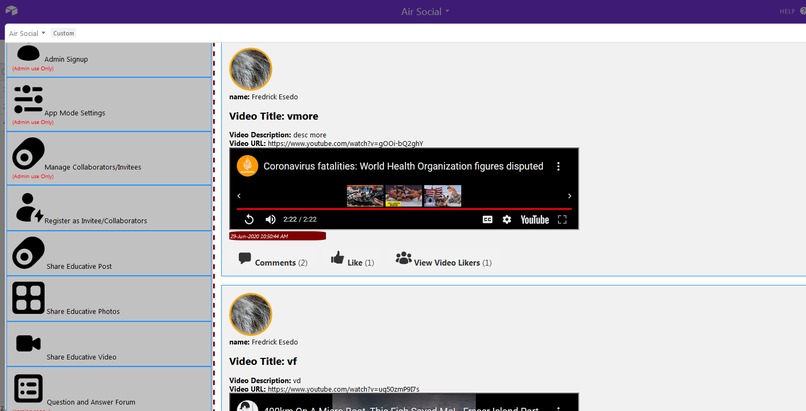Screen dimensions: 806x411
Task: Go to the next suggested videos arrow
Action: [x=569, y=196]
